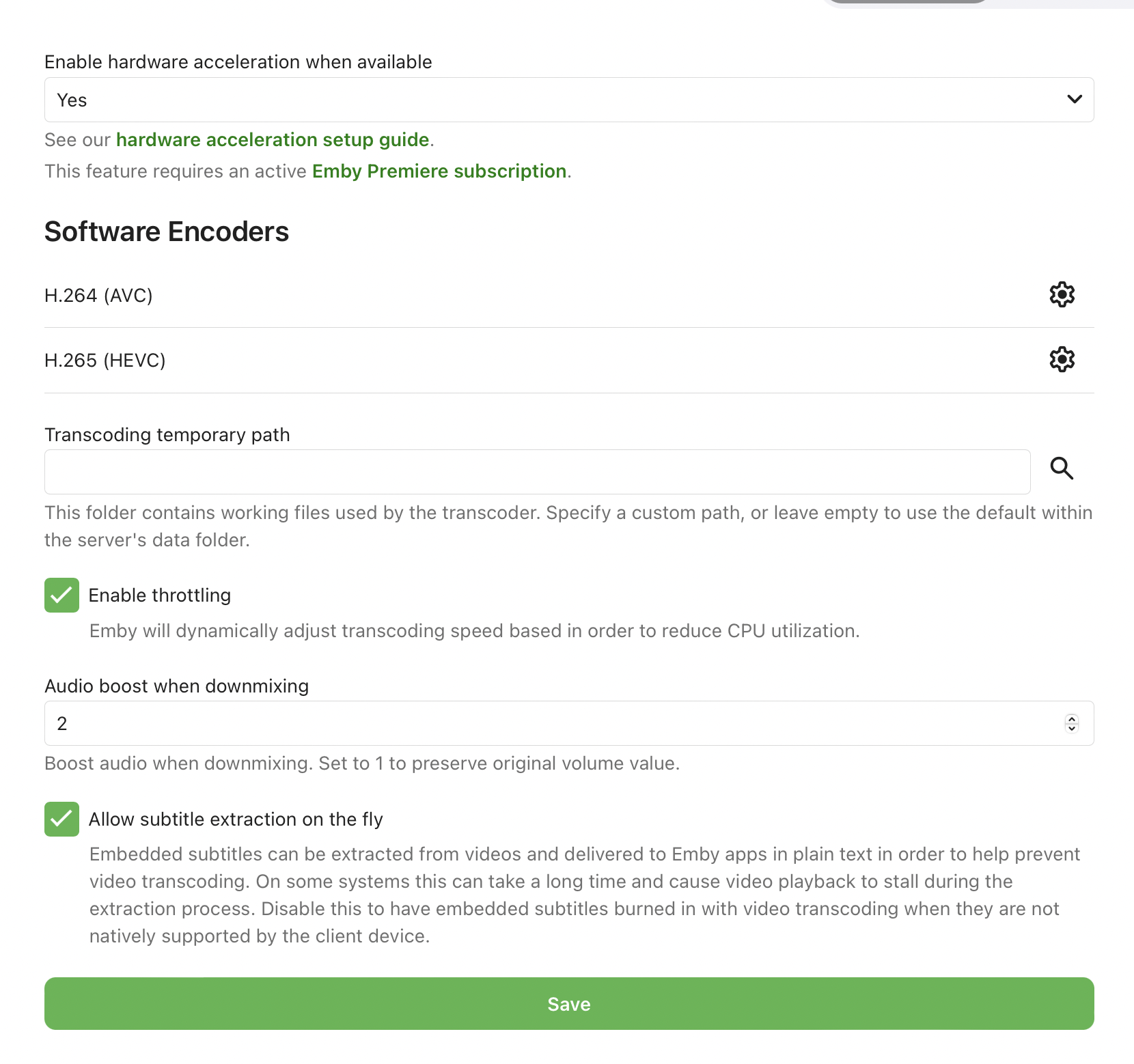Click into the audio boost number field
Image resolution: width=1134 pixels, height=1064 pixels.
click(547, 723)
